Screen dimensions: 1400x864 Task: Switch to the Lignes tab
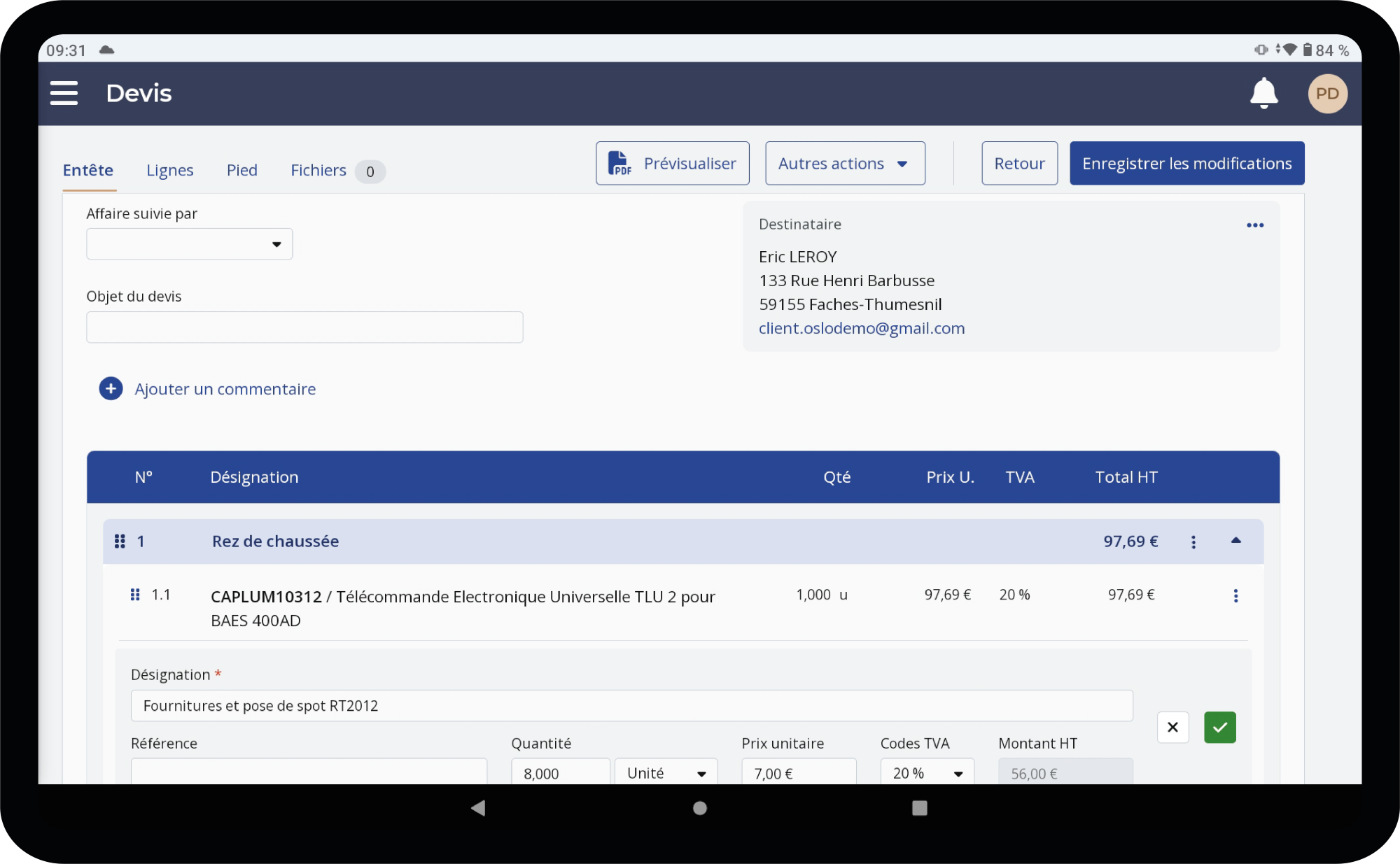coord(170,170)
